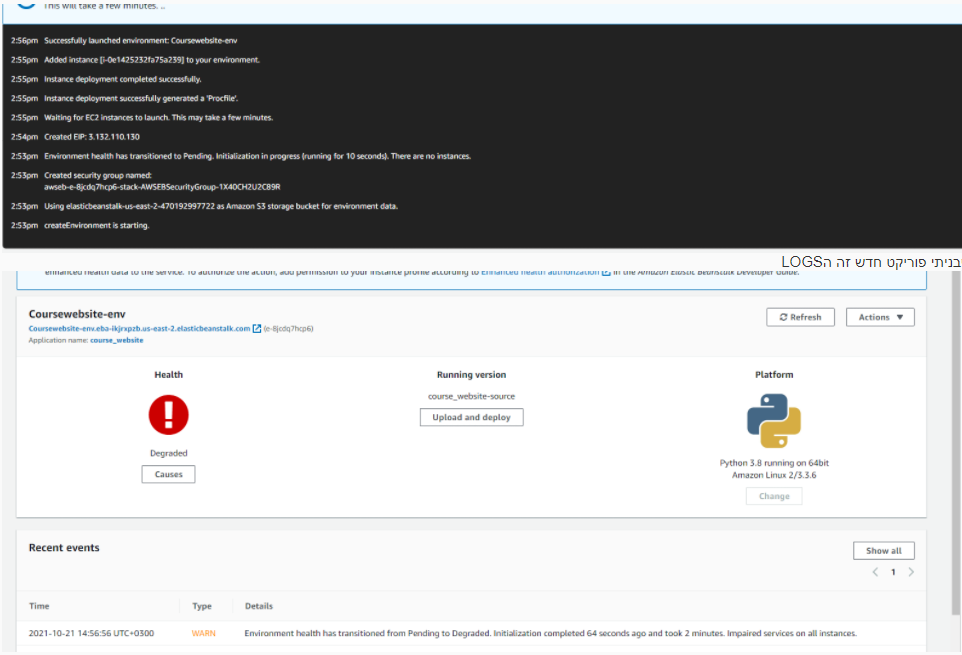Select the WARN event type cell

(x=204, y=634)
